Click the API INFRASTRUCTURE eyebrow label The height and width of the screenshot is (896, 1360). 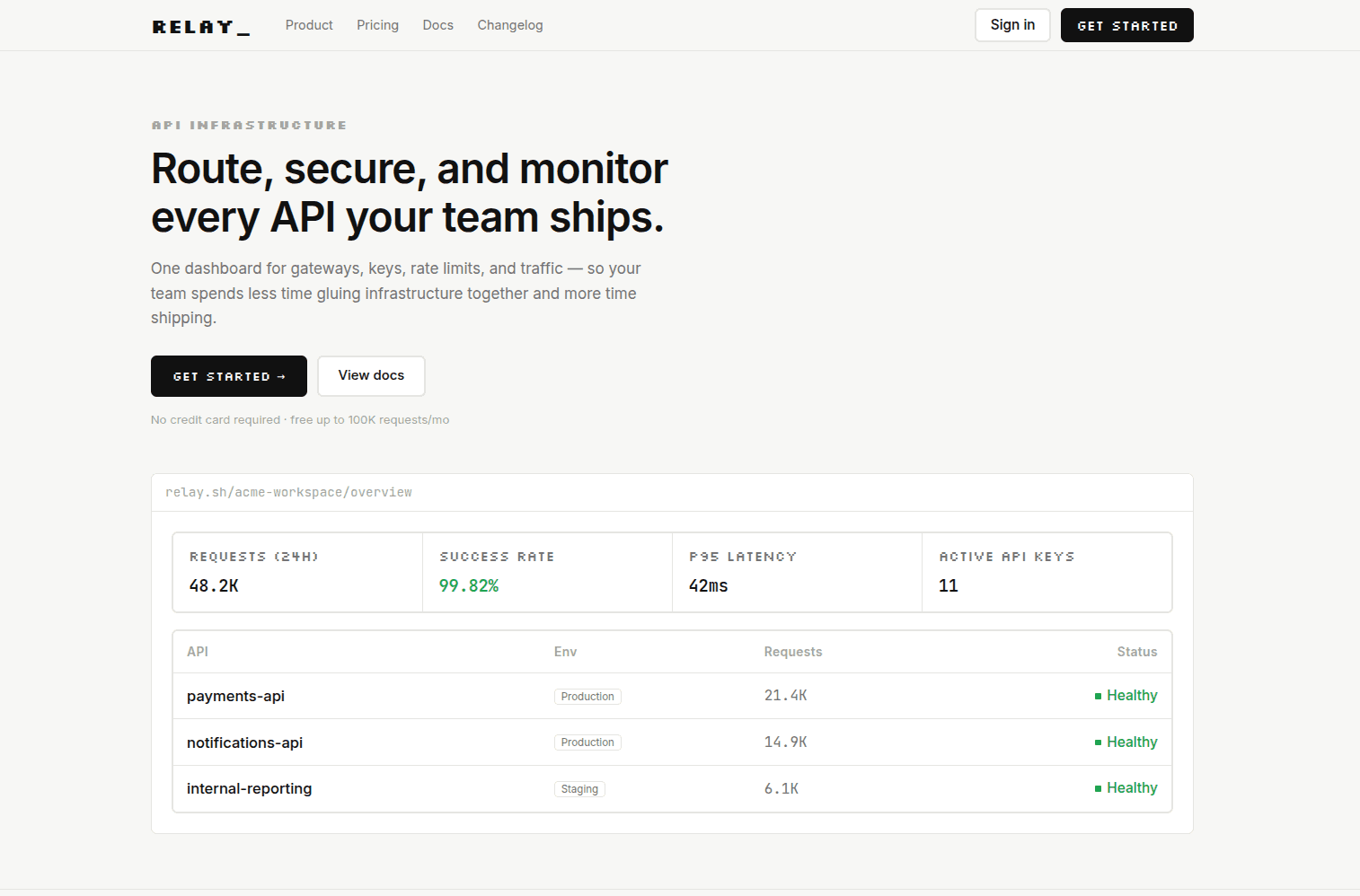(x=249, y=125)
